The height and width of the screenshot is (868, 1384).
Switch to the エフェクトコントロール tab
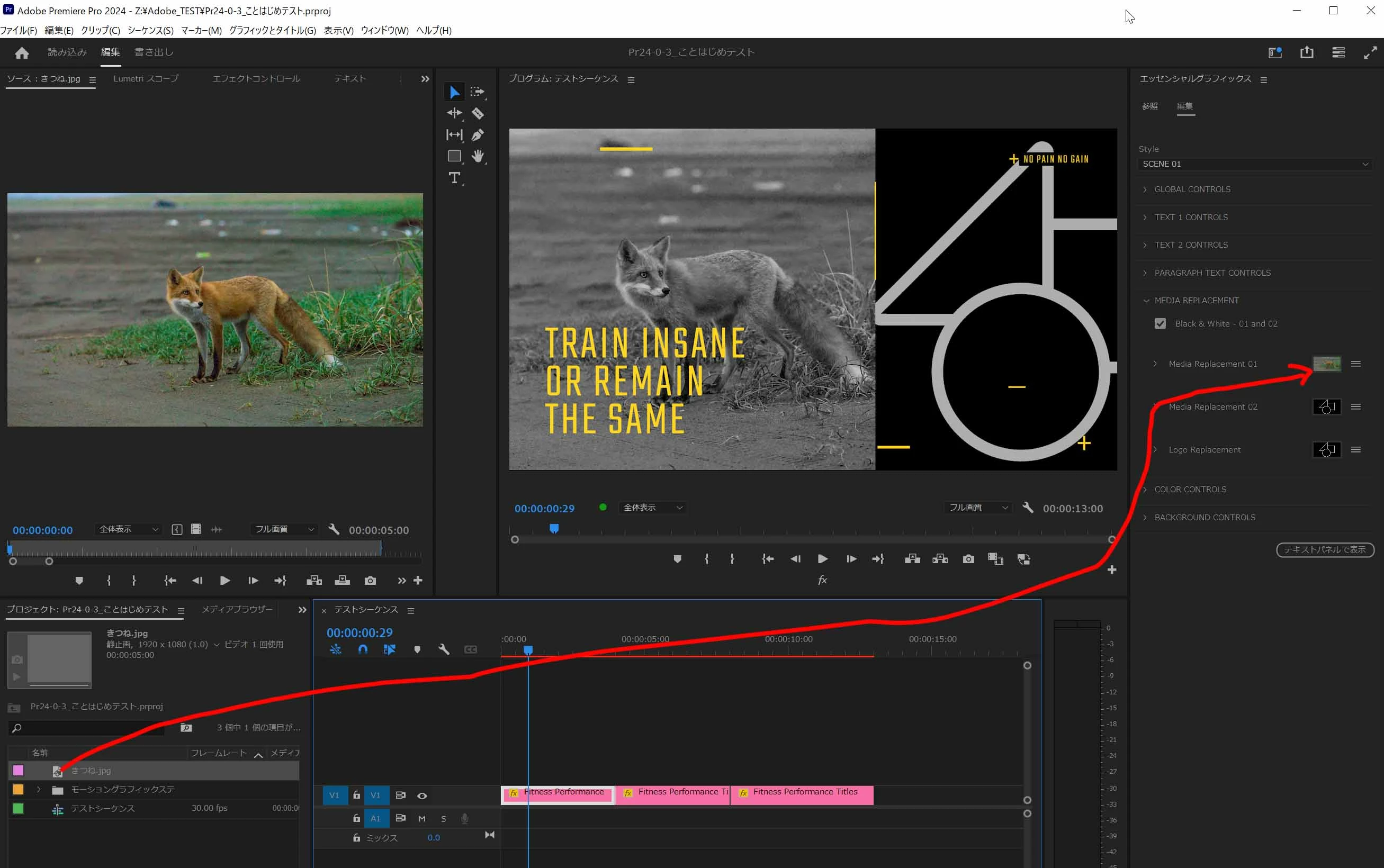click(256, 79)
